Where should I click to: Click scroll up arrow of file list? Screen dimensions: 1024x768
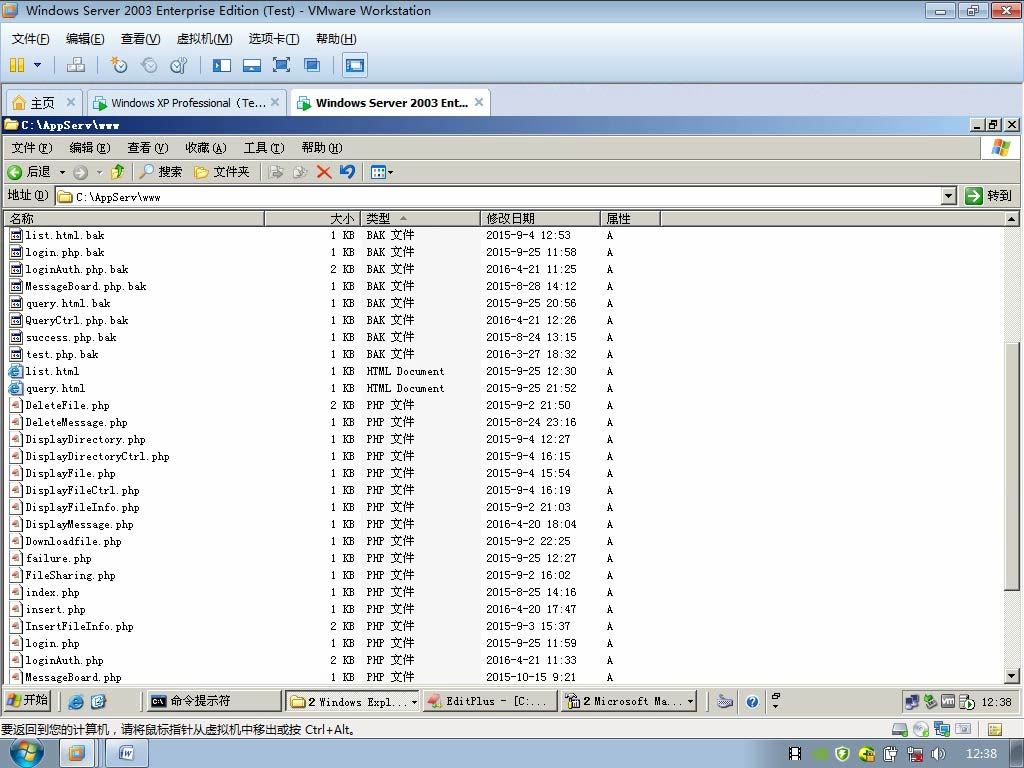[1012, 219]
